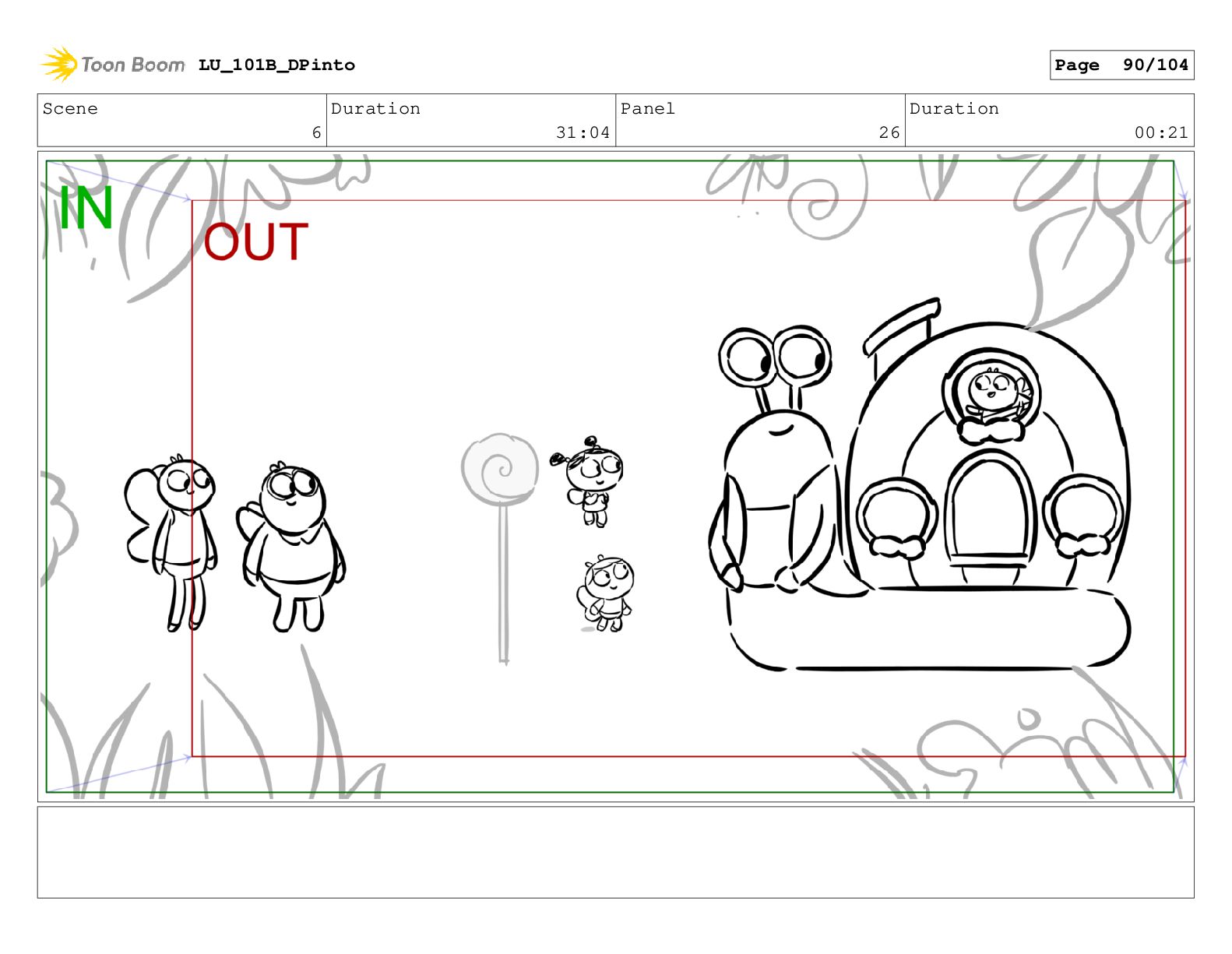This screenshot has height=954, width=1232.
Task: Click the red 'OUT' camera label
Action: tap(256, 241)
